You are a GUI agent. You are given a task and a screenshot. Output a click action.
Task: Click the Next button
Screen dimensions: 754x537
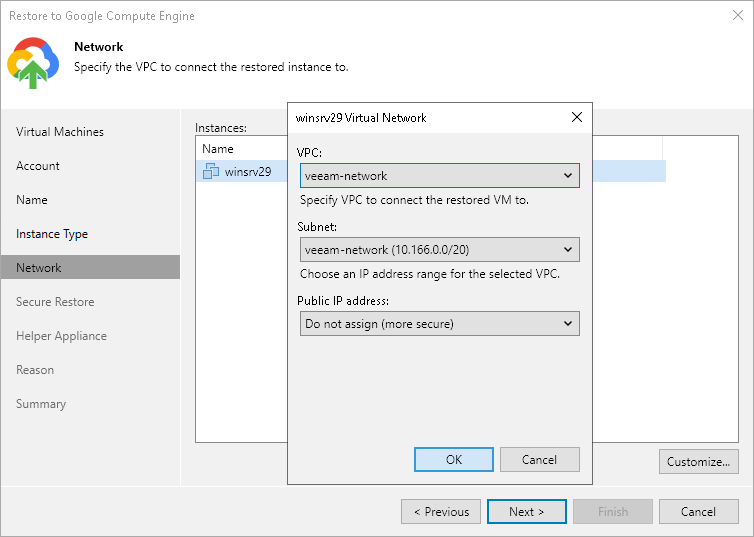(527, 512)
